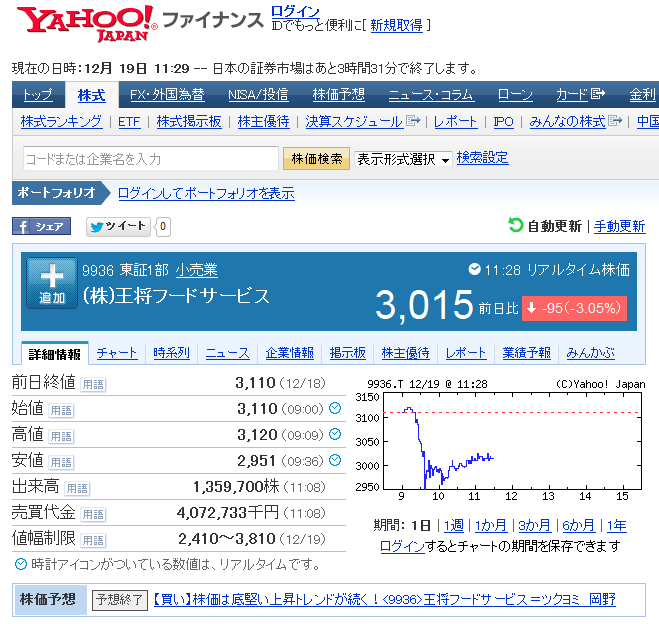659x624 pixels.
Task: Set chart period to 1年
Action: [617, 526]
